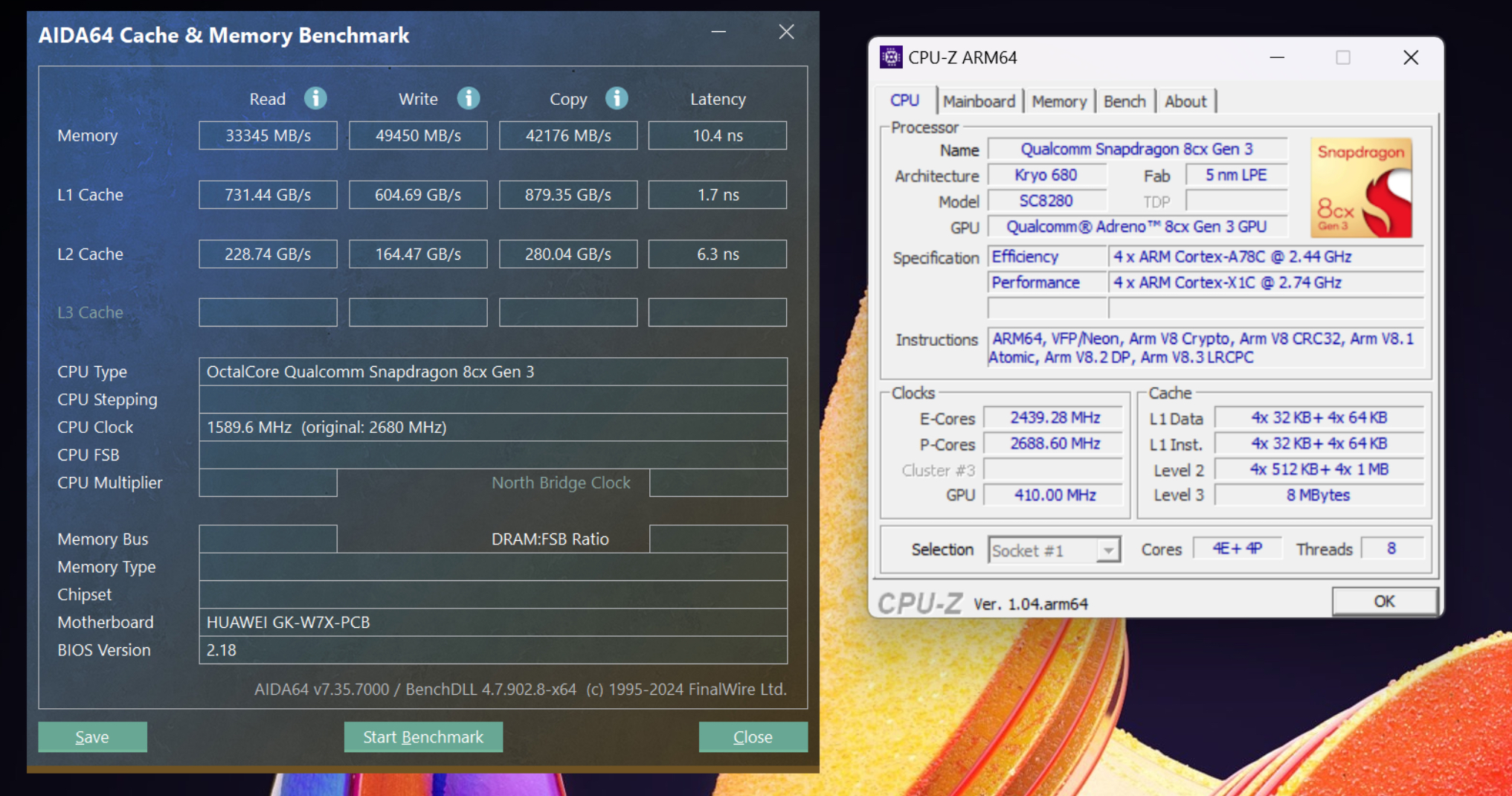Click the Snapdragon 8cx Gen 3 logo
Image resolution: width=1512 pixels, height=796 pixels.
click(1361, 187)
